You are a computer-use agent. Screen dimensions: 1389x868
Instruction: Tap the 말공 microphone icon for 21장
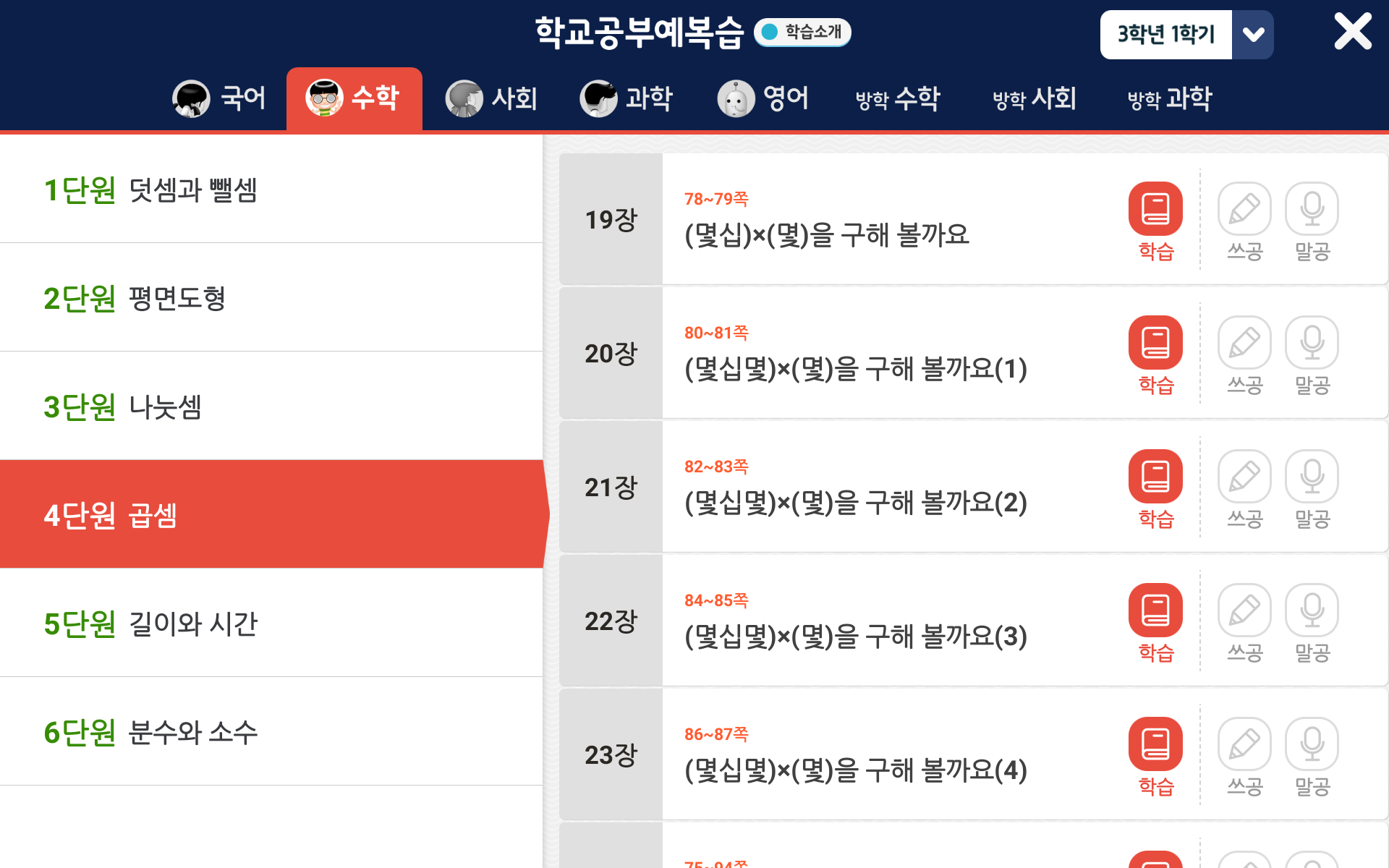click(x=1312, y=477)
